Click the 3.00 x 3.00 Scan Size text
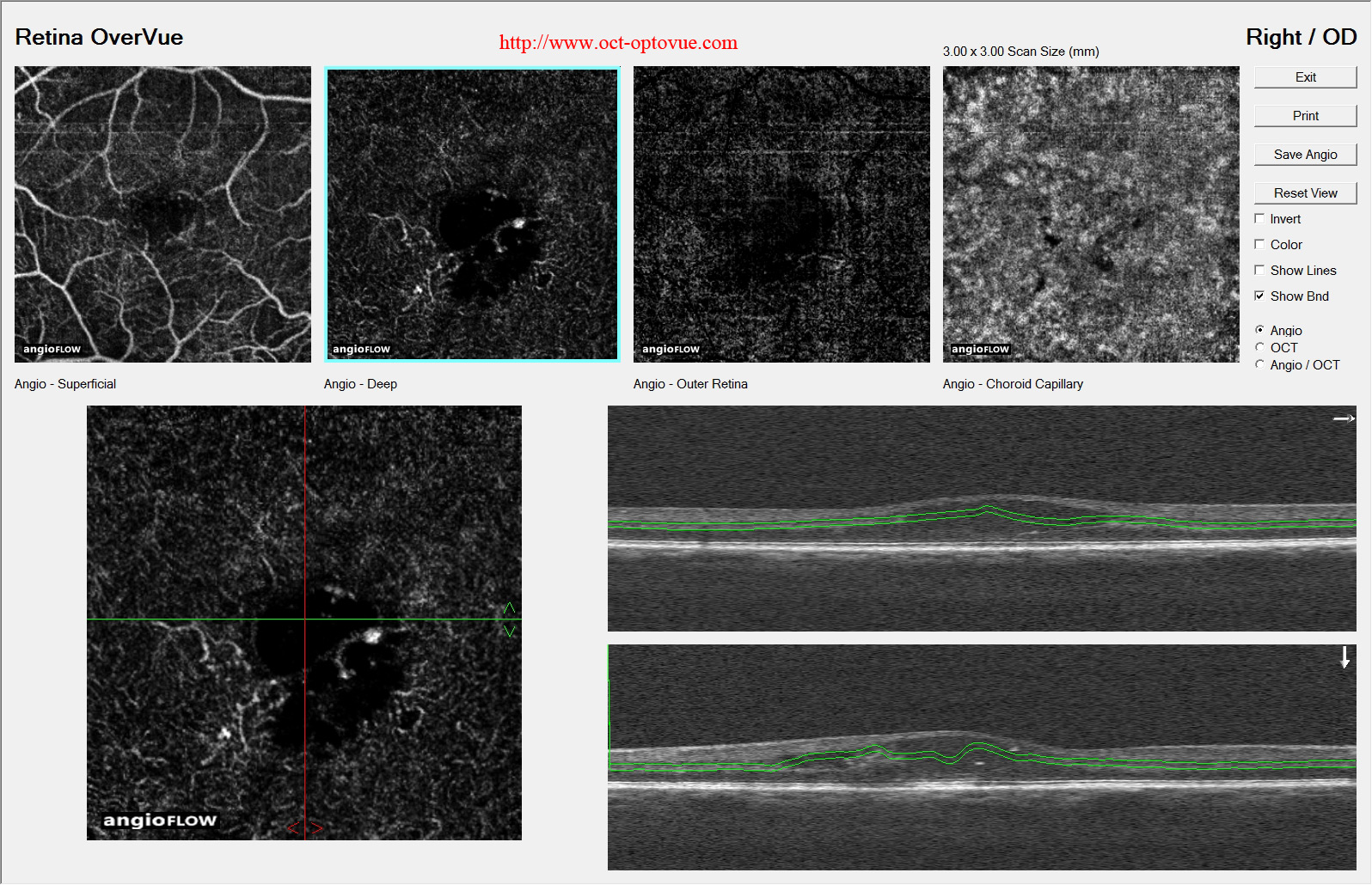Viewport: 1372px width, 885px height. point(1020,52)
